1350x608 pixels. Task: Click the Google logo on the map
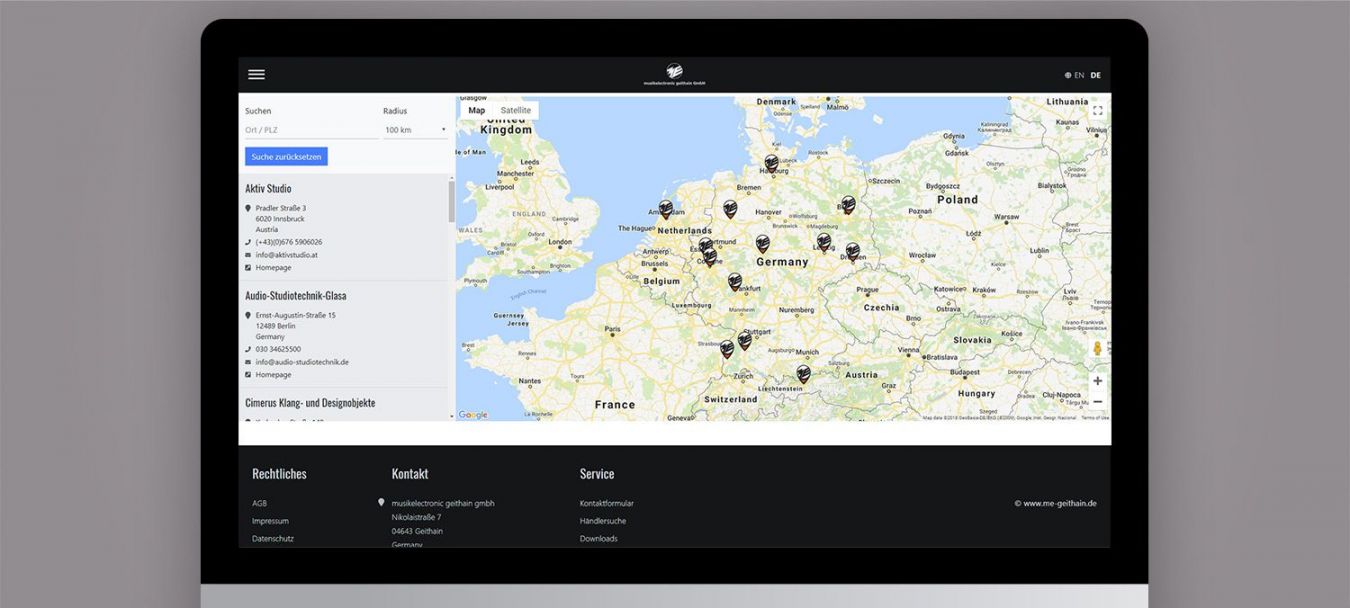(473, 415)
